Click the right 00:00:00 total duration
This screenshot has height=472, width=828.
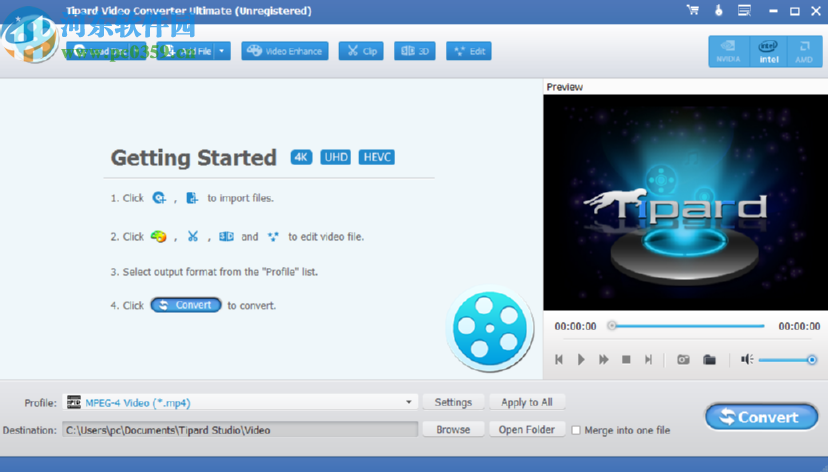(799, 326)
